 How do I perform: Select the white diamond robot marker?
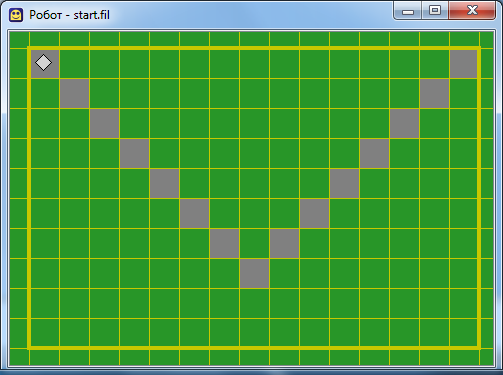coord(43,63)
